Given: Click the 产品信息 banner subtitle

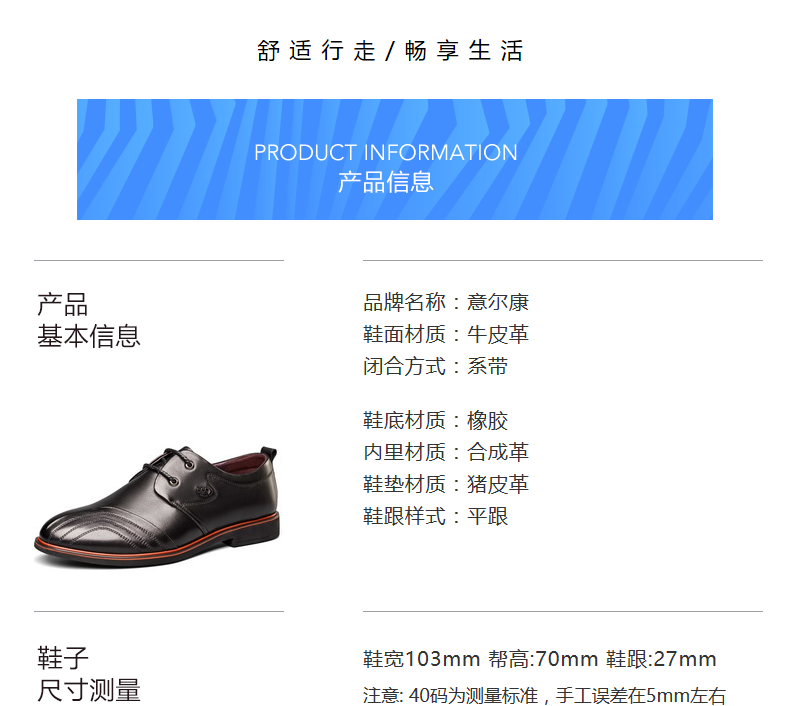Looking at the screenshot, I should [x=385, y=182].
